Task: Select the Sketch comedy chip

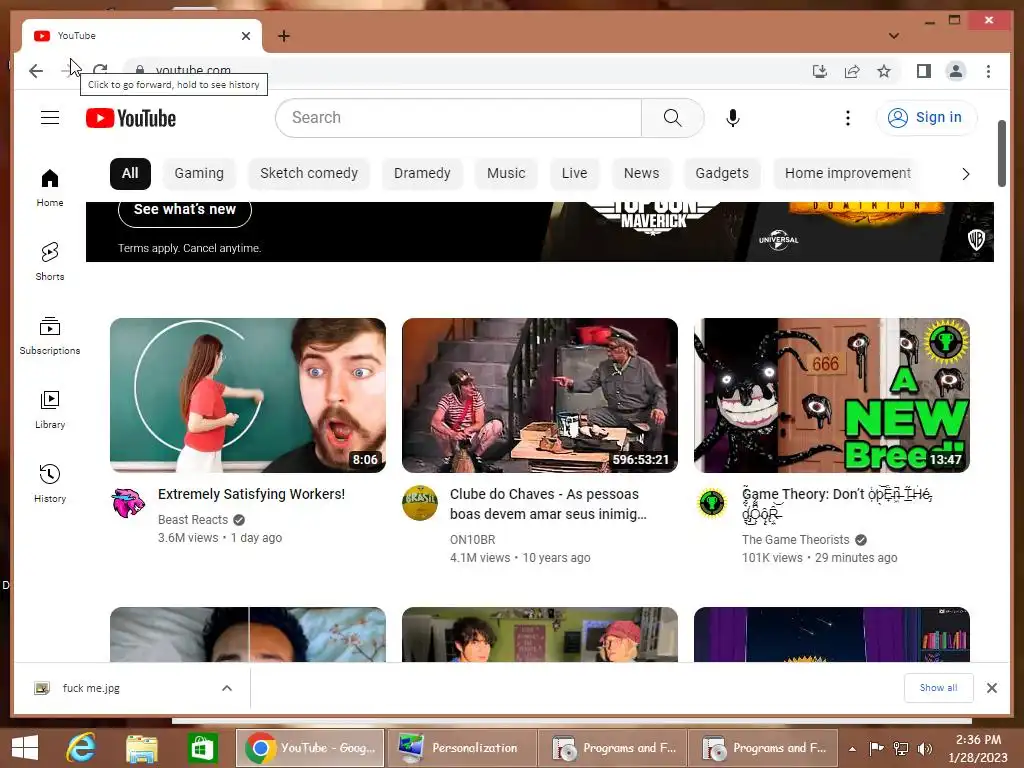Action: coord(309,174)
